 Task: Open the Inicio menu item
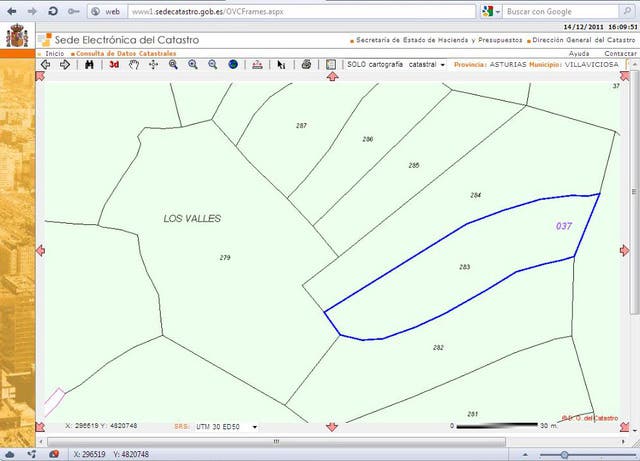pos(54,52)
